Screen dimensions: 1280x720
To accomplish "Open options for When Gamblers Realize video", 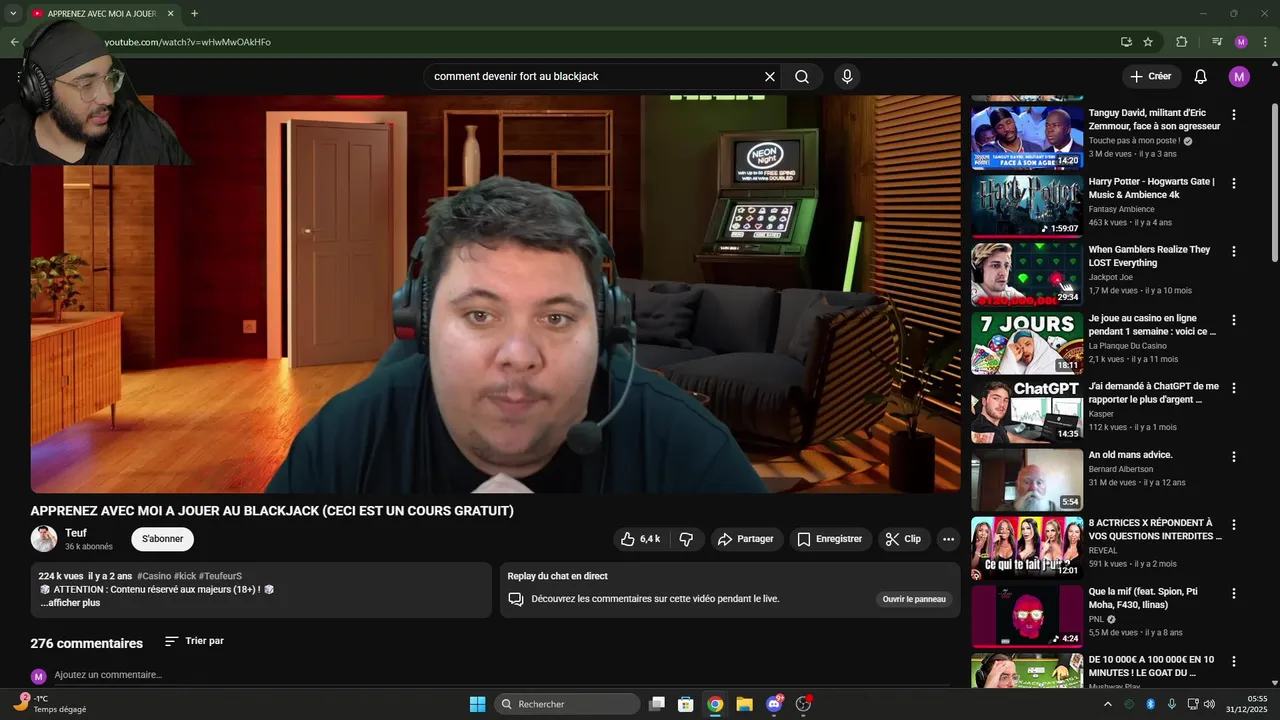I will click(x=1233, y=252).
